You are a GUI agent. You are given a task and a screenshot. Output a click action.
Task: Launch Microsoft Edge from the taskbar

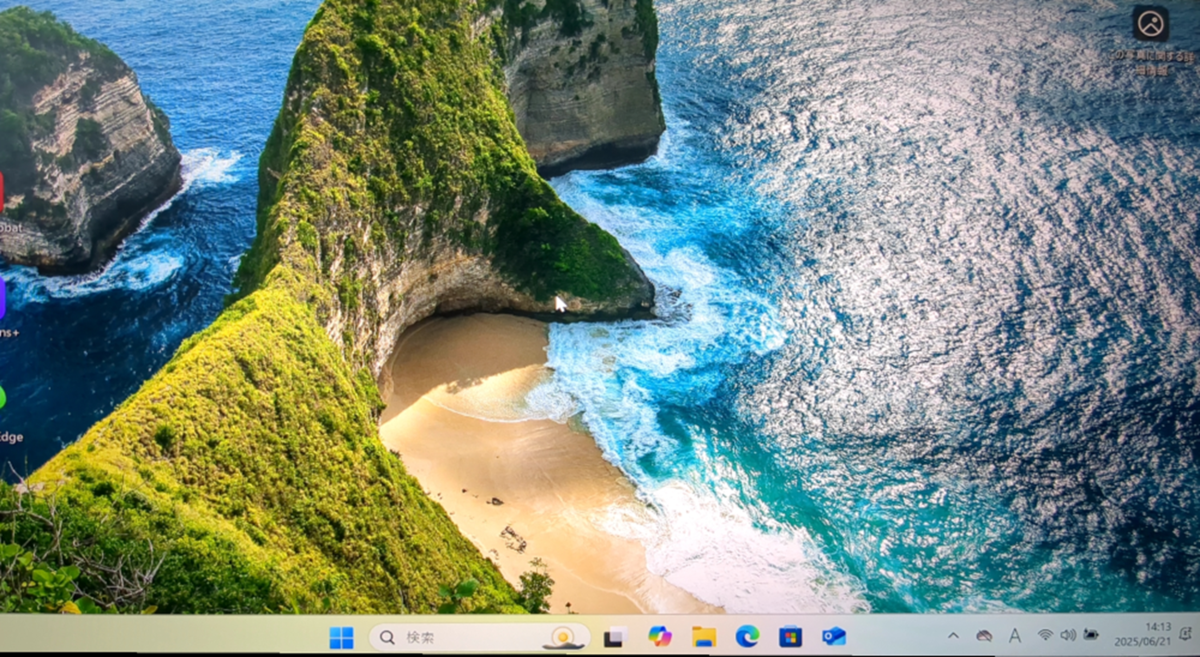(x=747, y=636)
